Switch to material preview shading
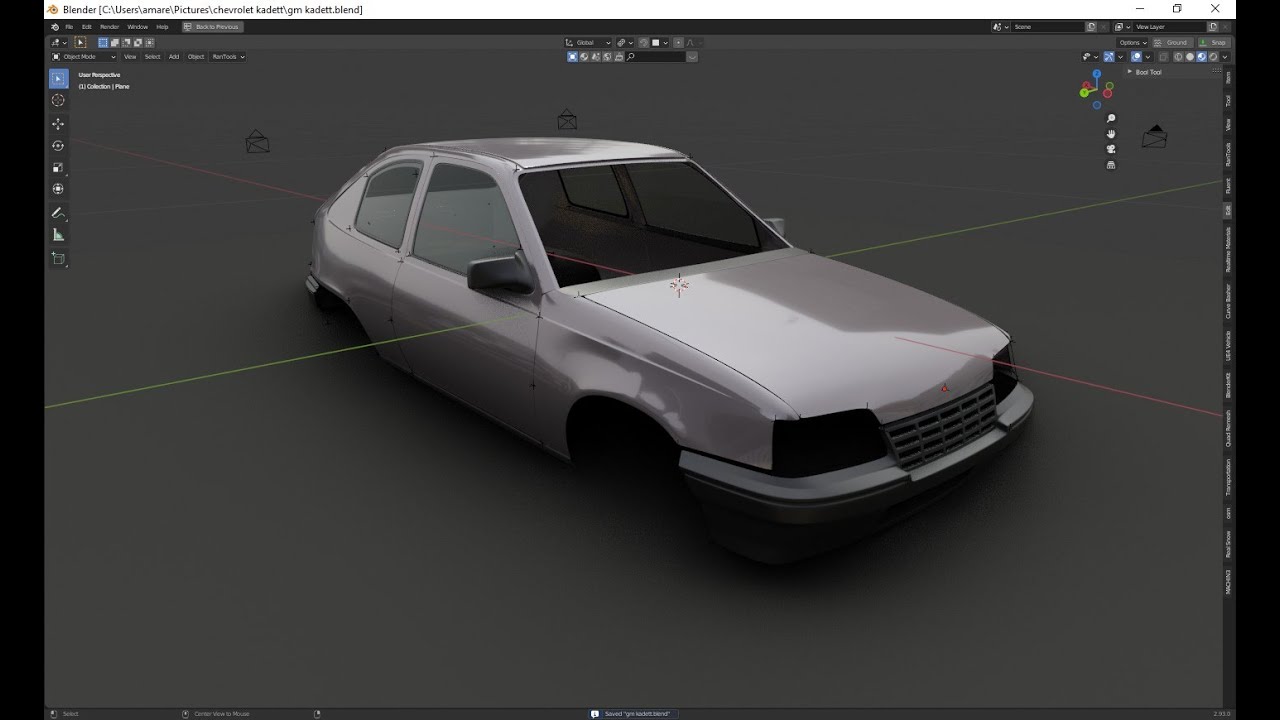Screen dimensions: 1280x720 click(1201, 57)
